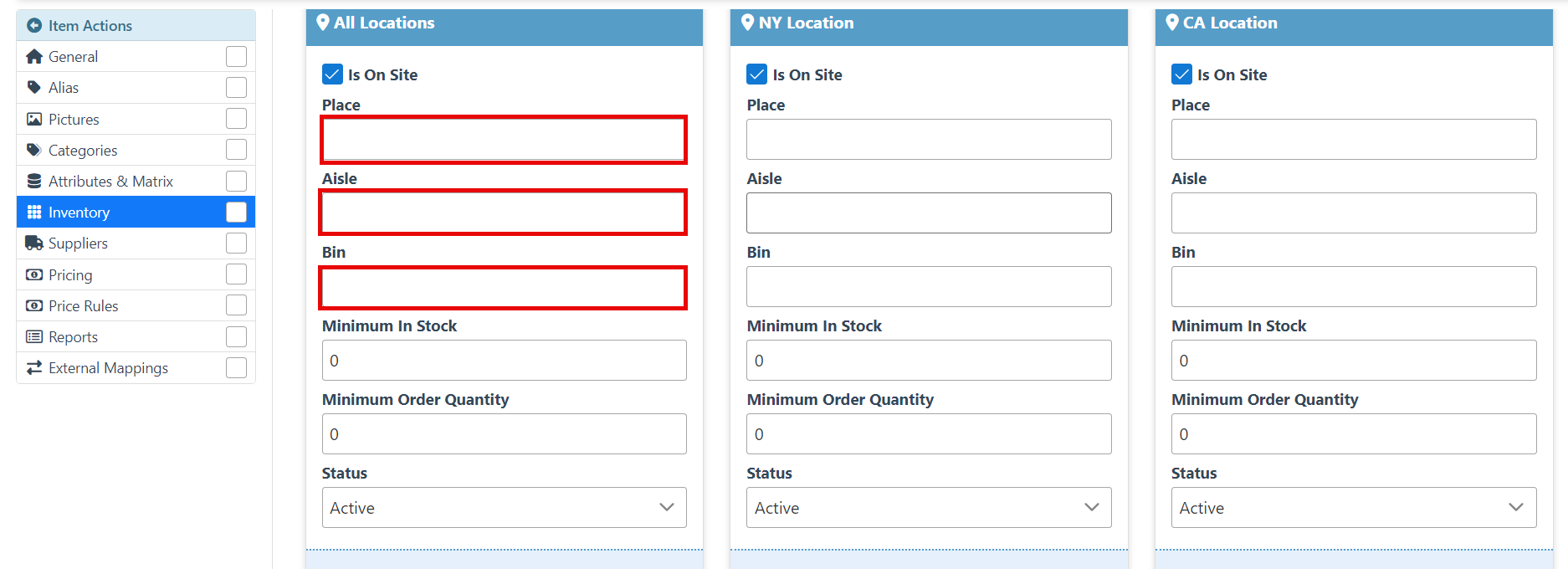
Task: Toggle Is On Site for NY Location
Action: coord(757,74)
